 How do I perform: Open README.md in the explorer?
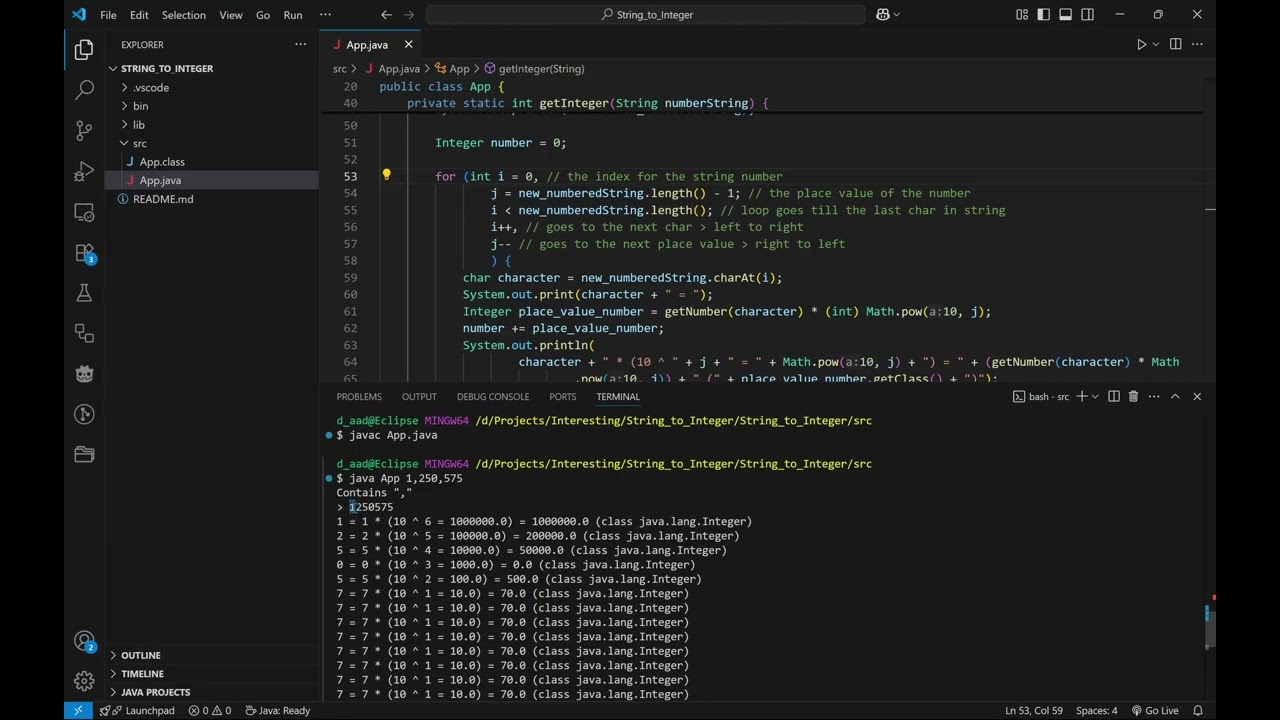(163, 199)
